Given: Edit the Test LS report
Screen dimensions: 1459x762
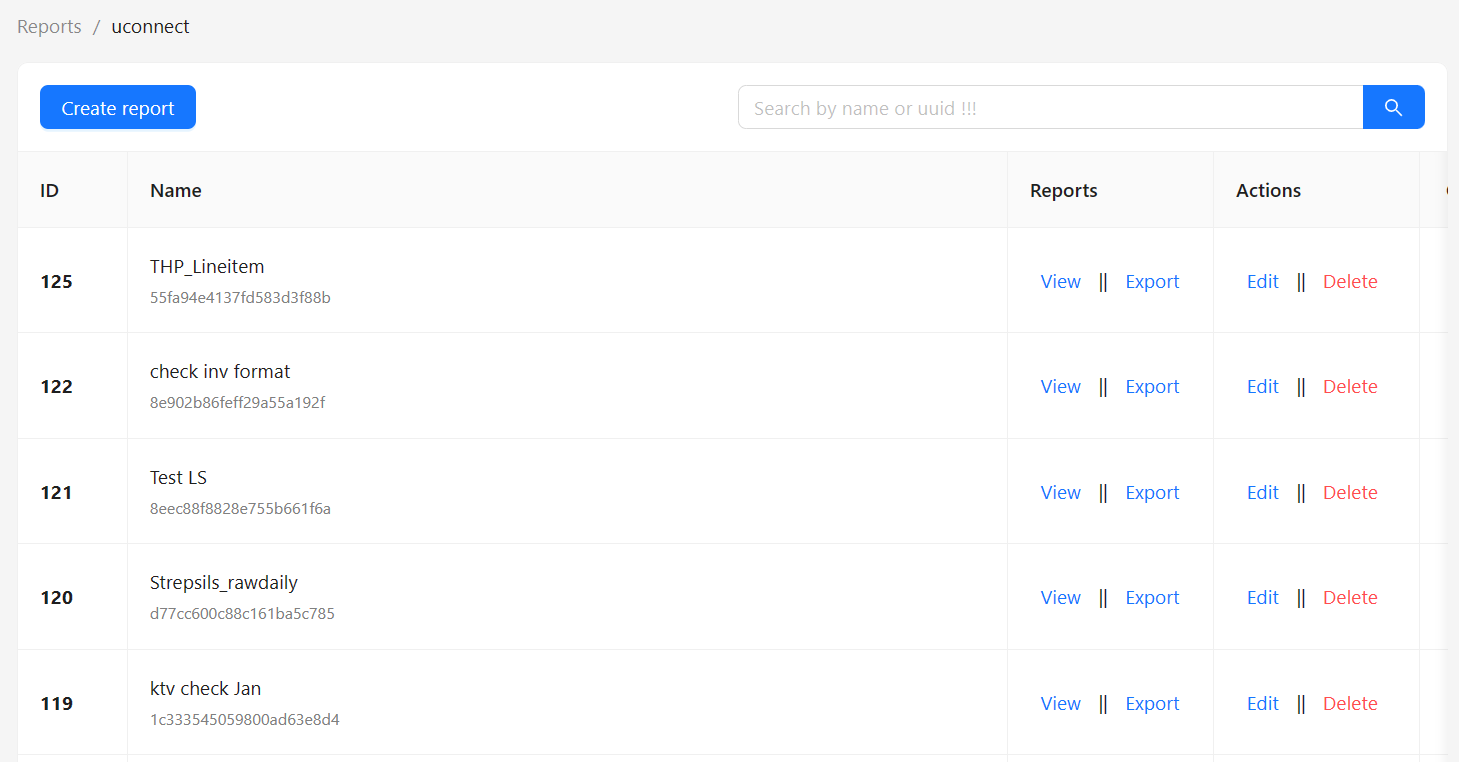Looking at the screenshot, I should coord(1262,492).
